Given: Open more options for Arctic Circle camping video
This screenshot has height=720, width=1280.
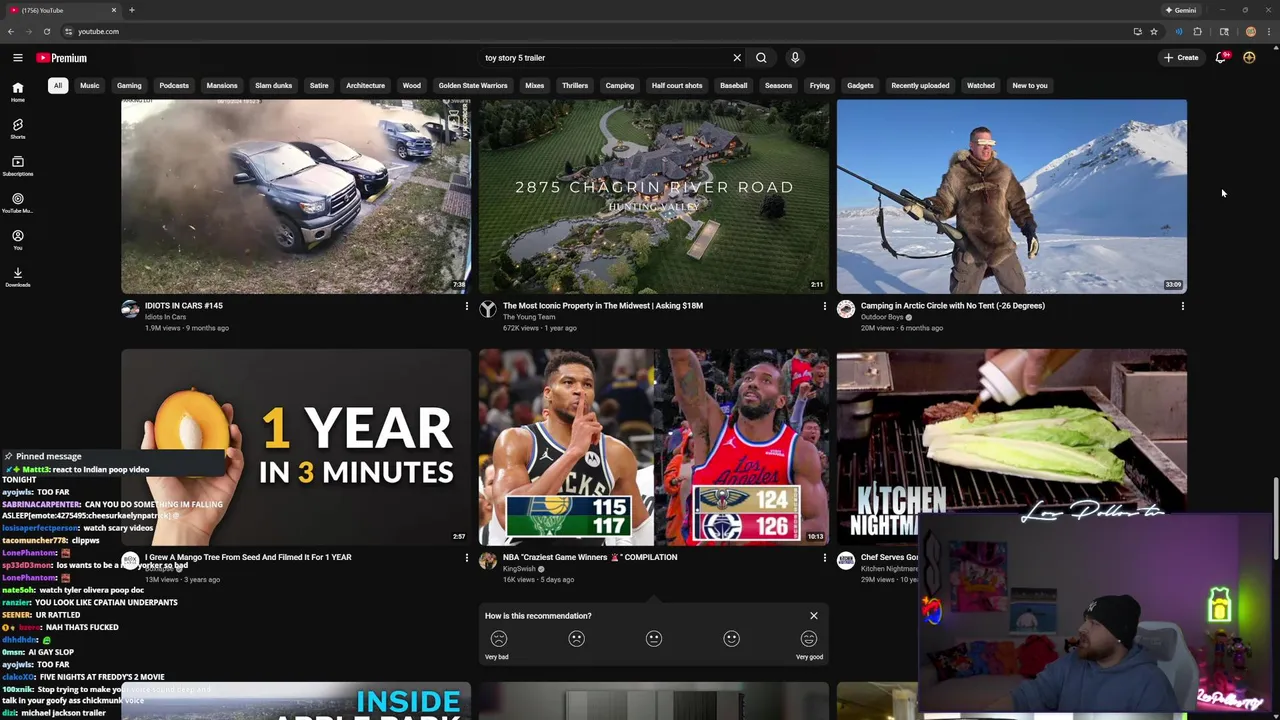Looking at the screenshot, I should (1182, 306).
